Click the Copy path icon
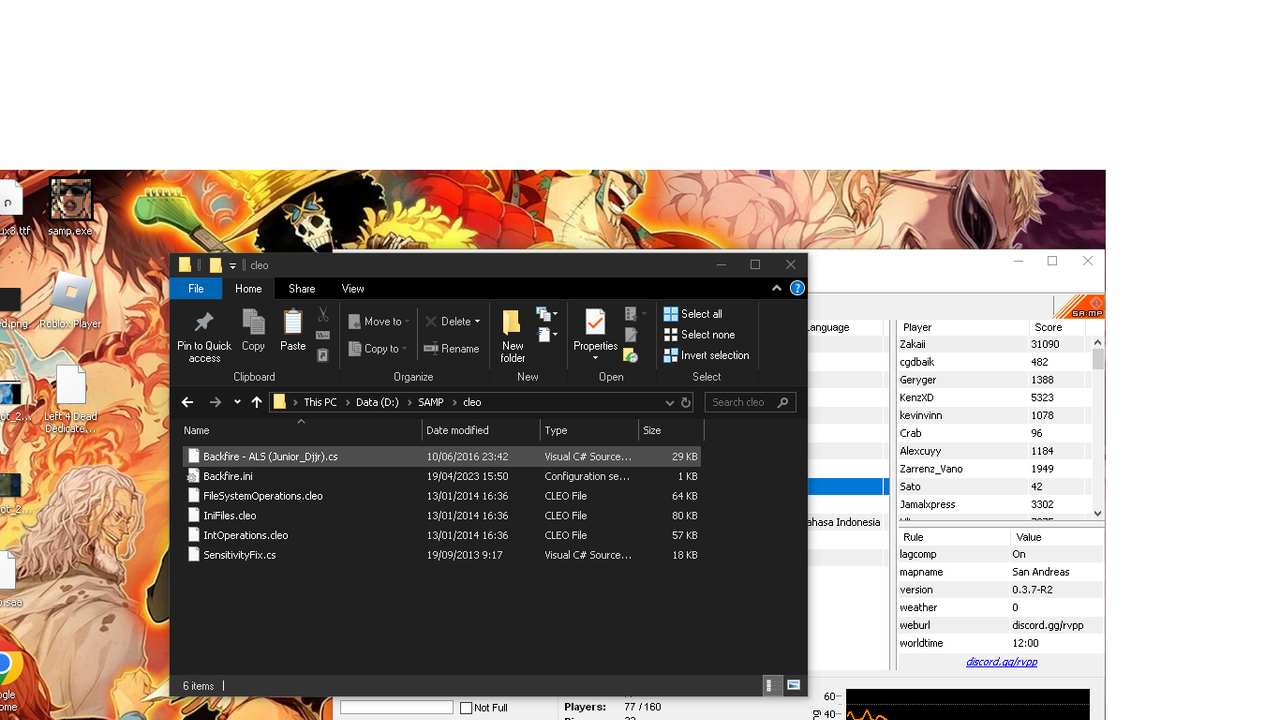 323,335
